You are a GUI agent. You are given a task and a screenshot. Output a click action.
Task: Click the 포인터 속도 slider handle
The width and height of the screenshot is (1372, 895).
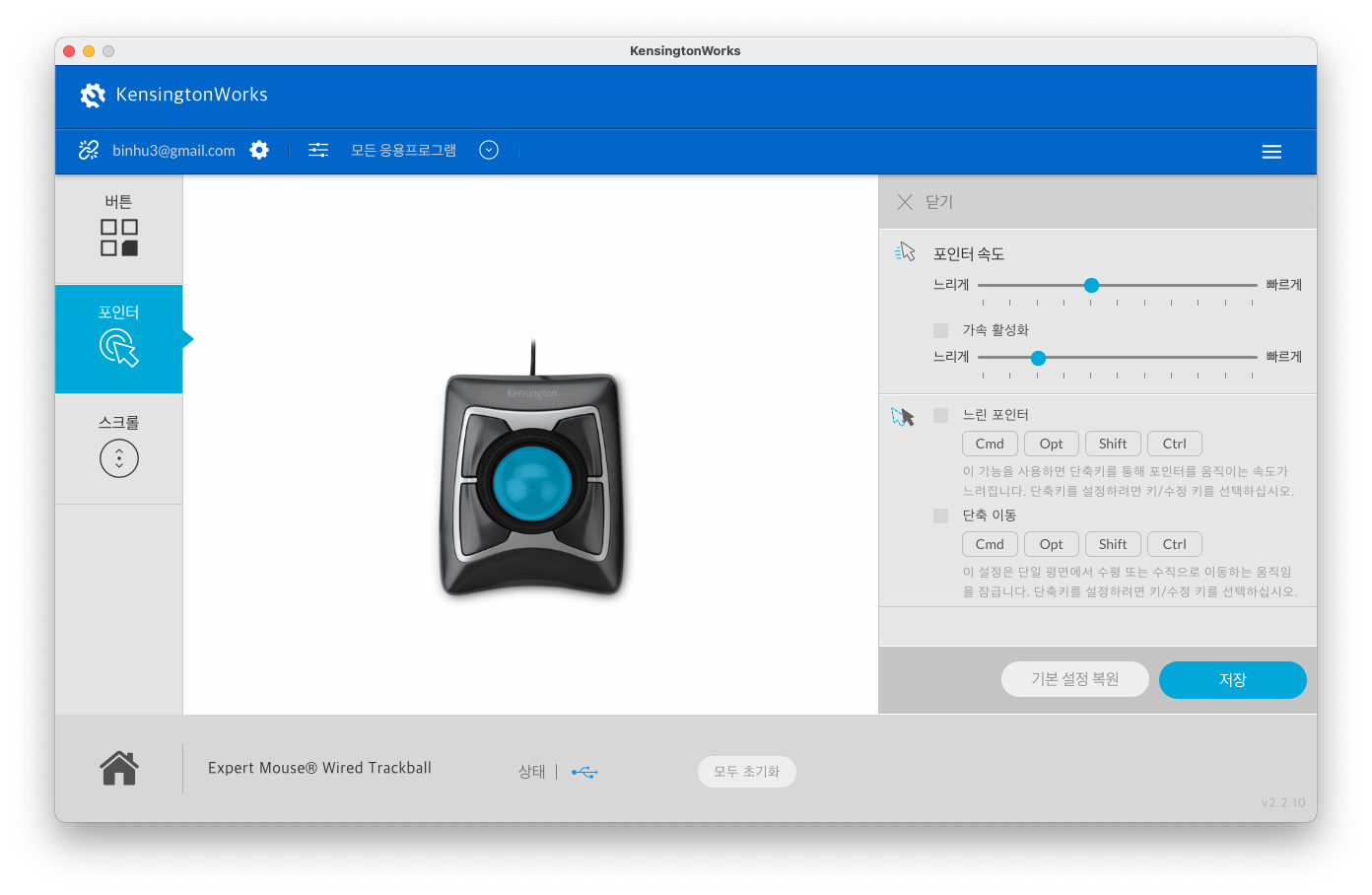pyautogui.click(x=1091, y=285)
